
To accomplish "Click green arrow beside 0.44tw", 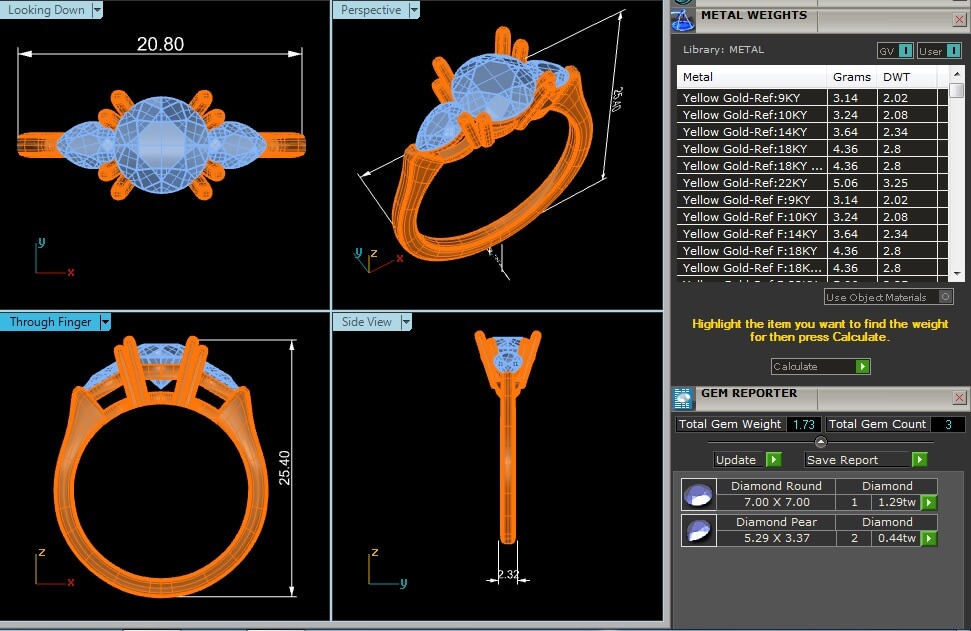I will tap(929, 538).
